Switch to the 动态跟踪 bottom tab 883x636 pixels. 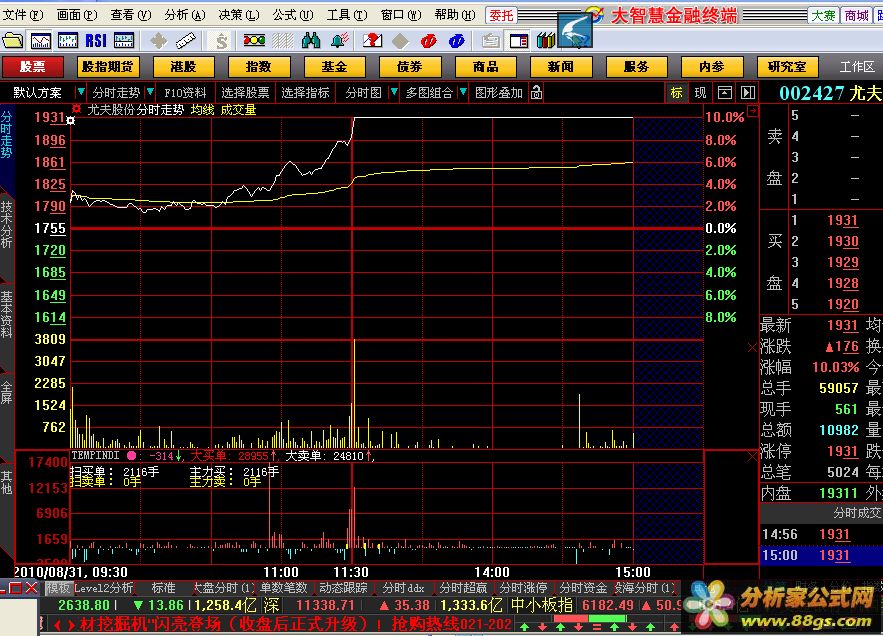point(343,588)
